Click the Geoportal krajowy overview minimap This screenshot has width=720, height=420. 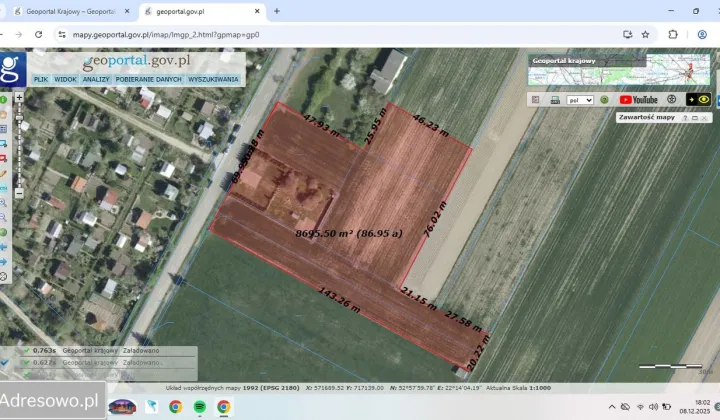coord(620,70)
